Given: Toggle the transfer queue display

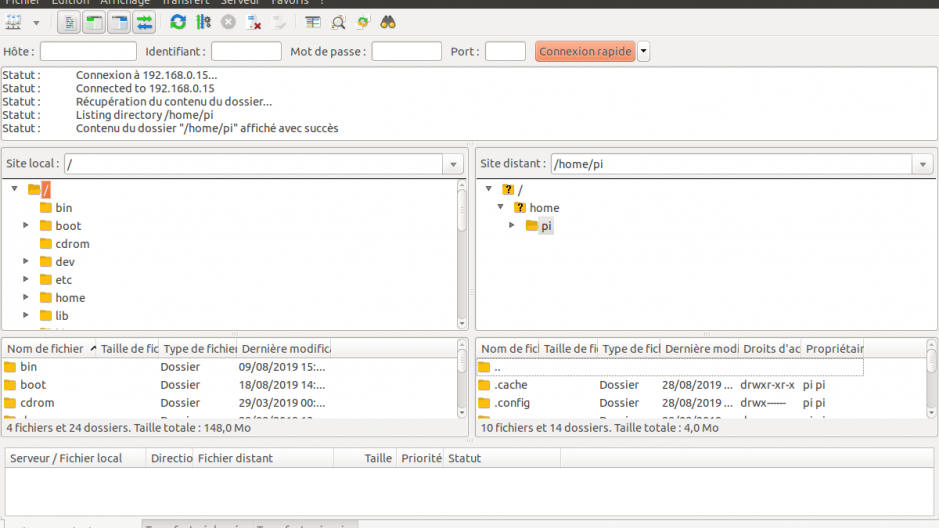Looking at the screenshot, I should pyautogui.click(x=144, y=23).
